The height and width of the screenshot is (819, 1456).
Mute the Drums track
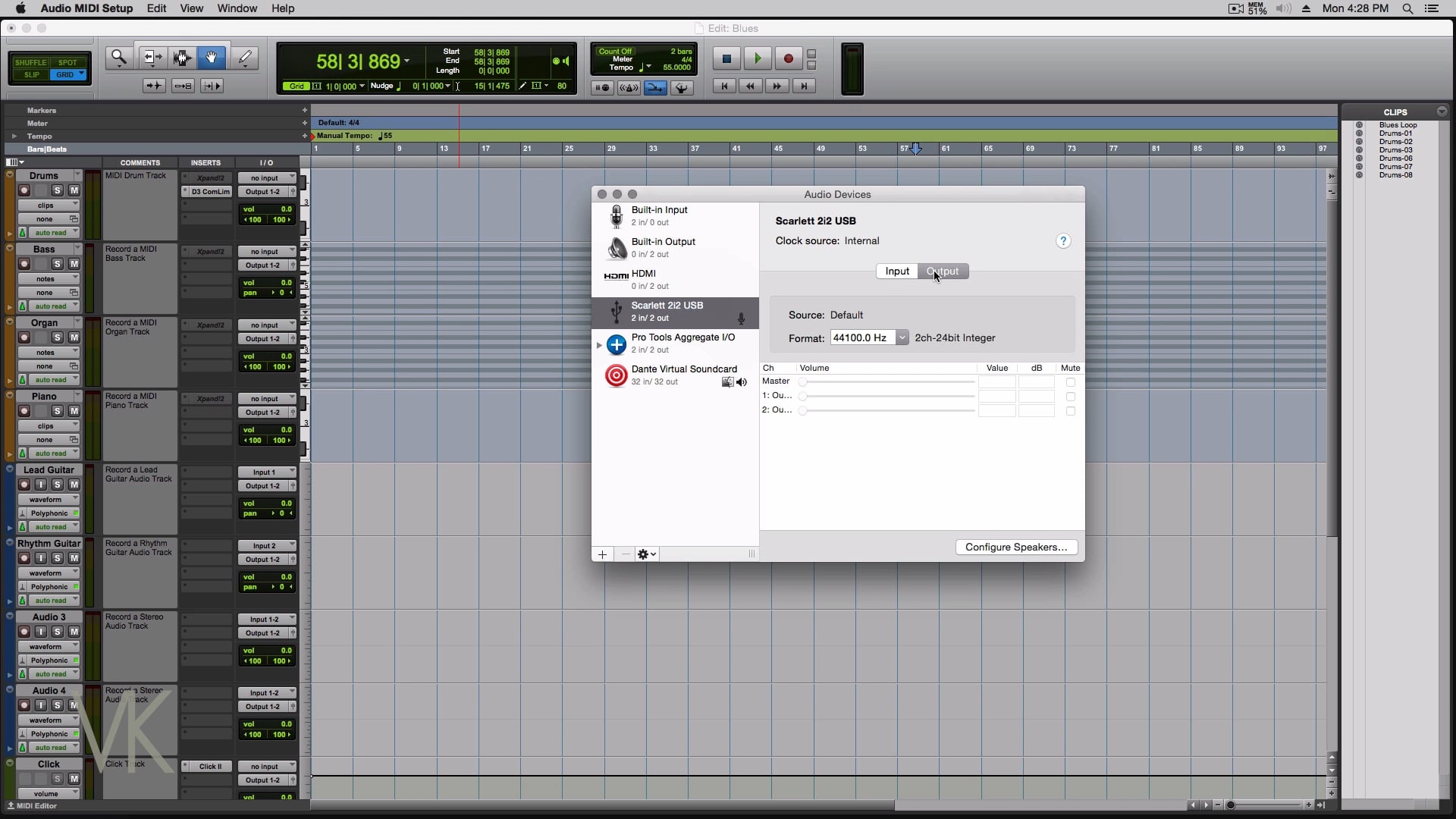[x=74, y=190]
